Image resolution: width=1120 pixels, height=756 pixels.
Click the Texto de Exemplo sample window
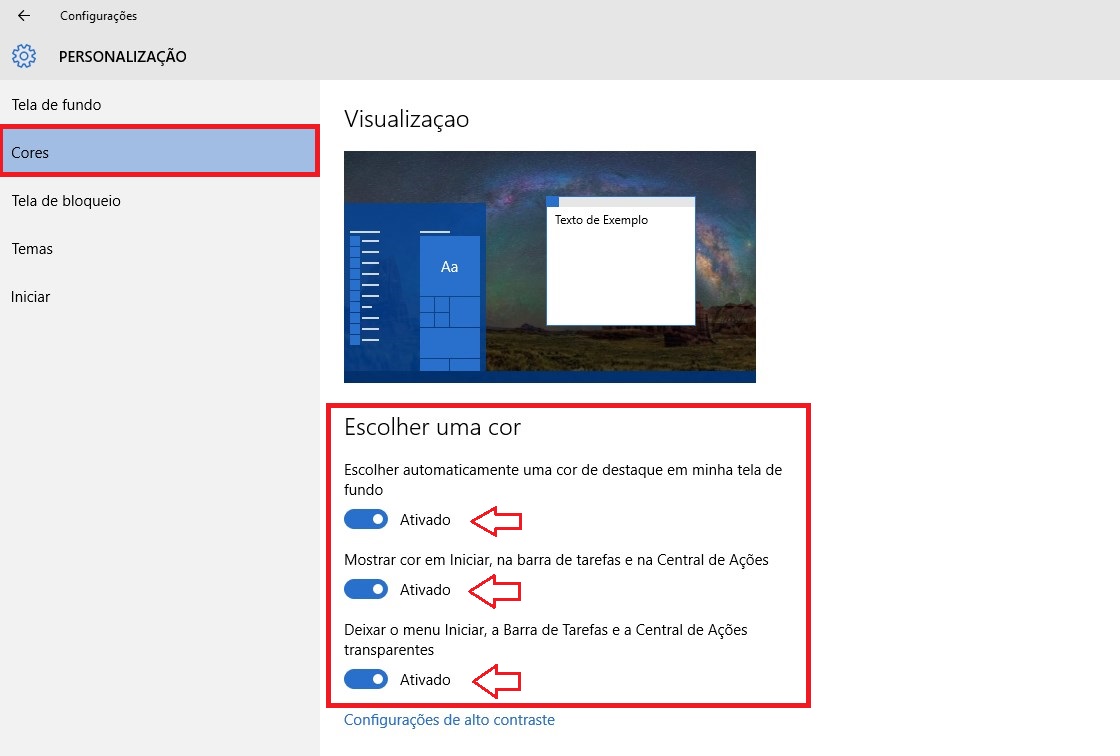pos(621,262)
